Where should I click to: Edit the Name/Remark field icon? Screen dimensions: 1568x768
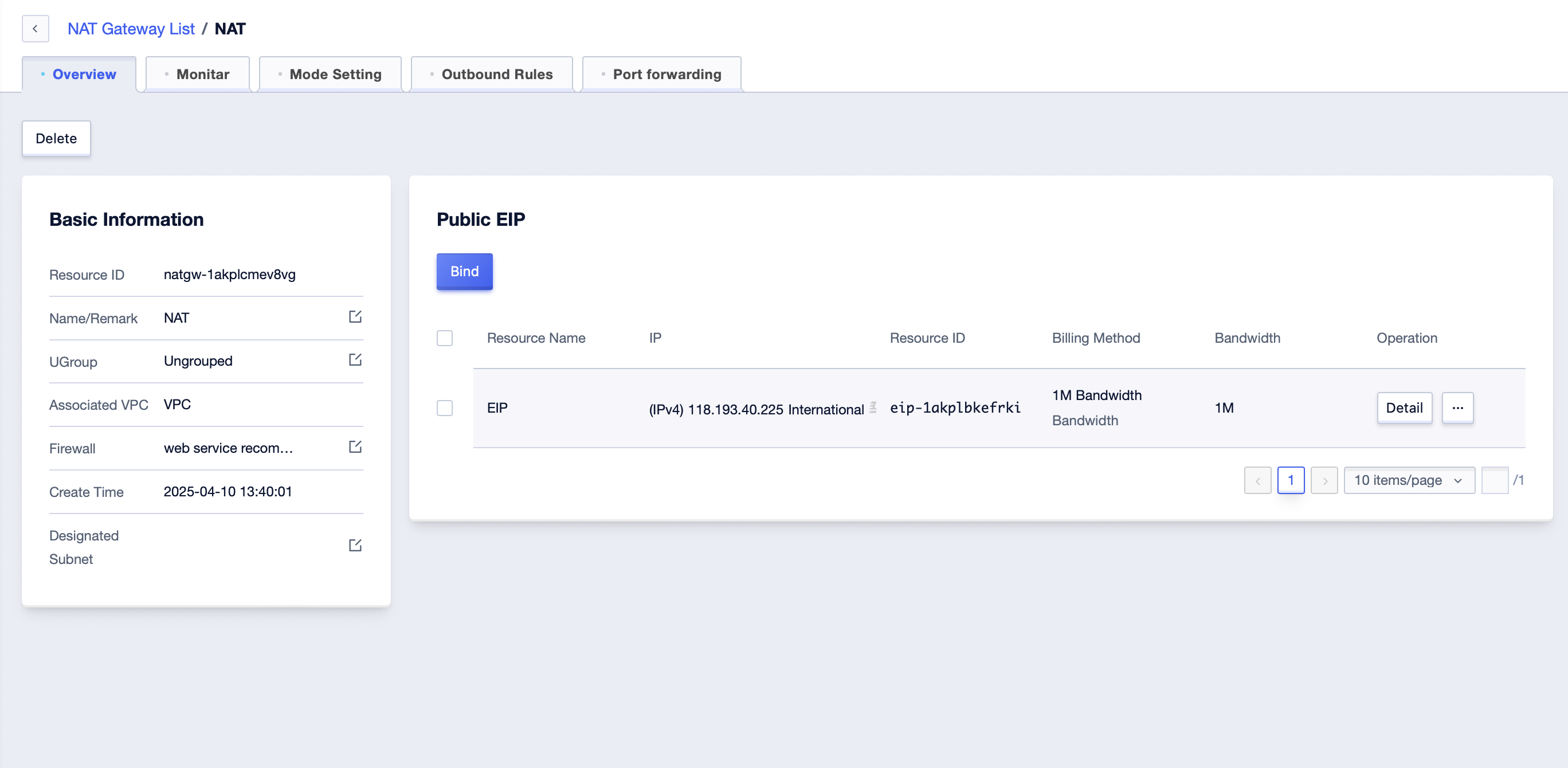(355, 316)
